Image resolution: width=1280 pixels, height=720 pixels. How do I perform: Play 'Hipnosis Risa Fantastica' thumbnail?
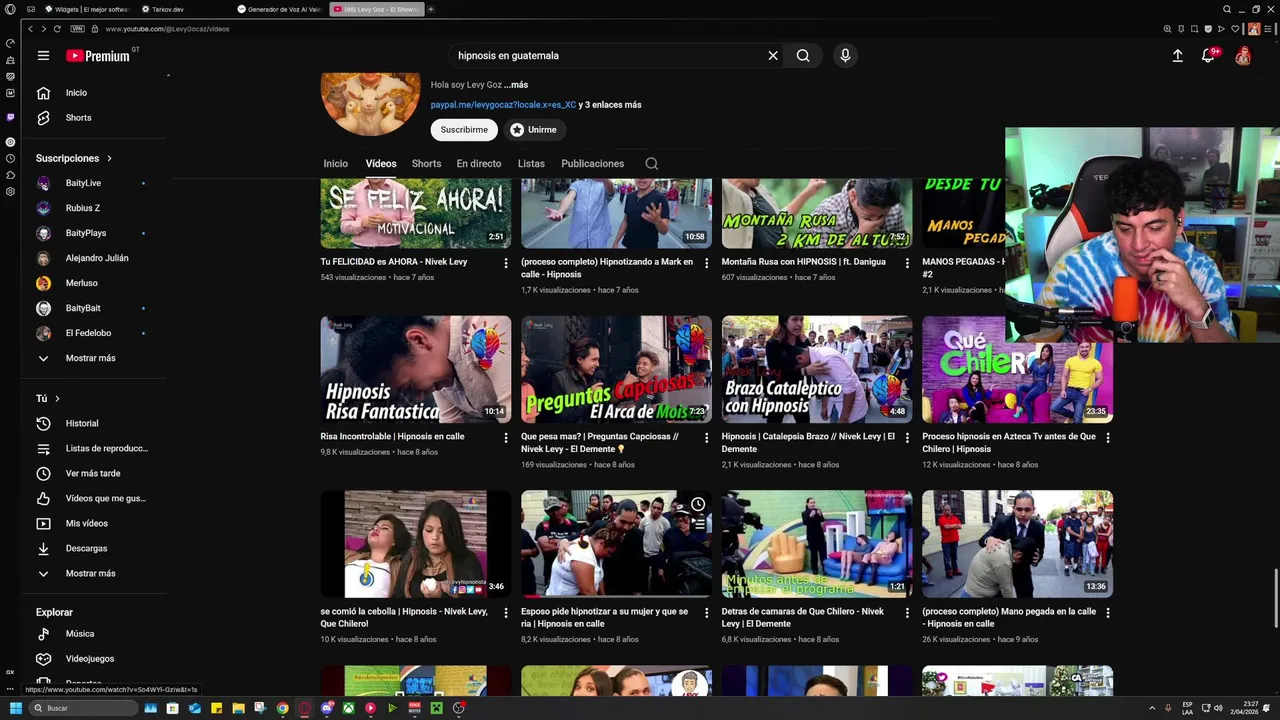(416, 370)
